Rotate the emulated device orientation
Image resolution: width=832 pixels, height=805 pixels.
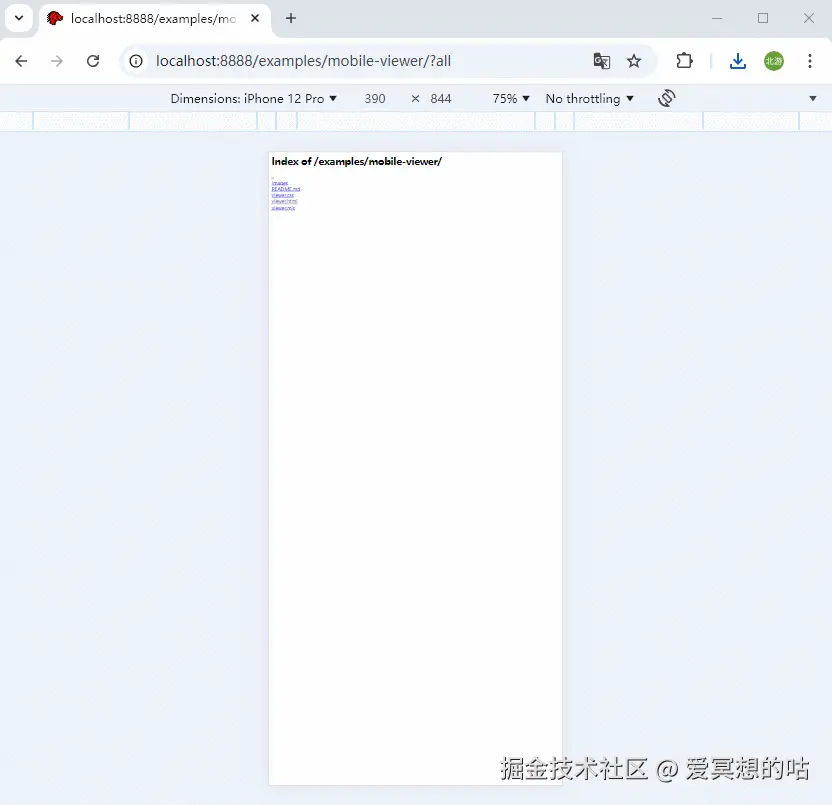pos(666,98)
